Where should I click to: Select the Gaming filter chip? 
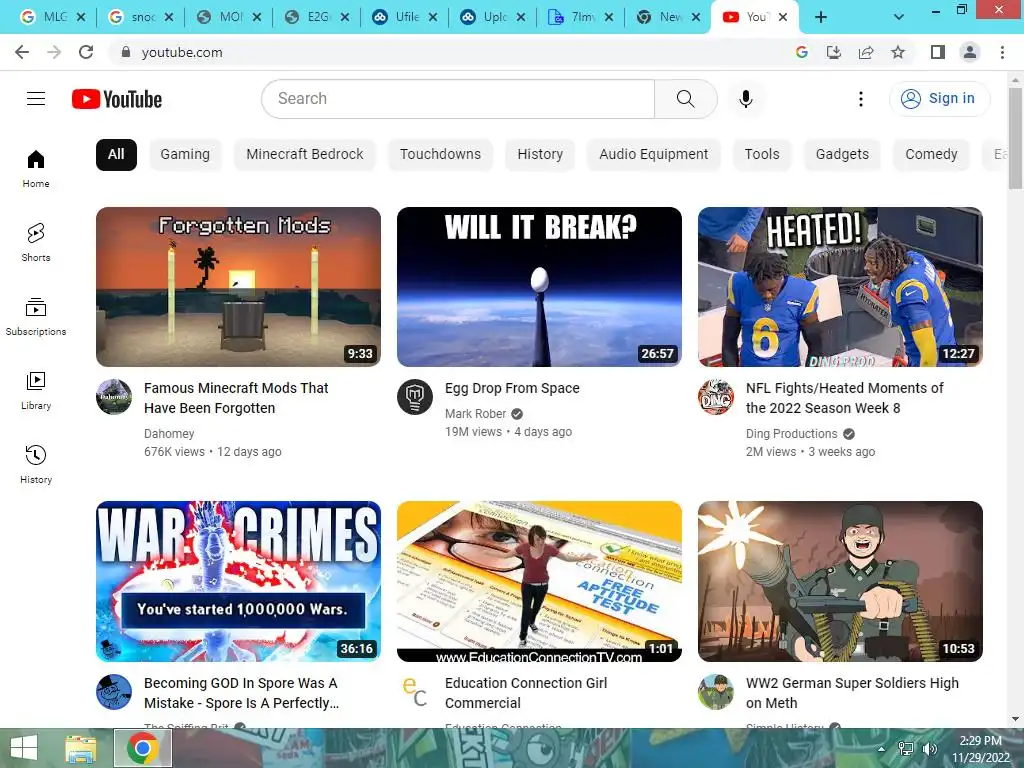click(x=185, y=154)
